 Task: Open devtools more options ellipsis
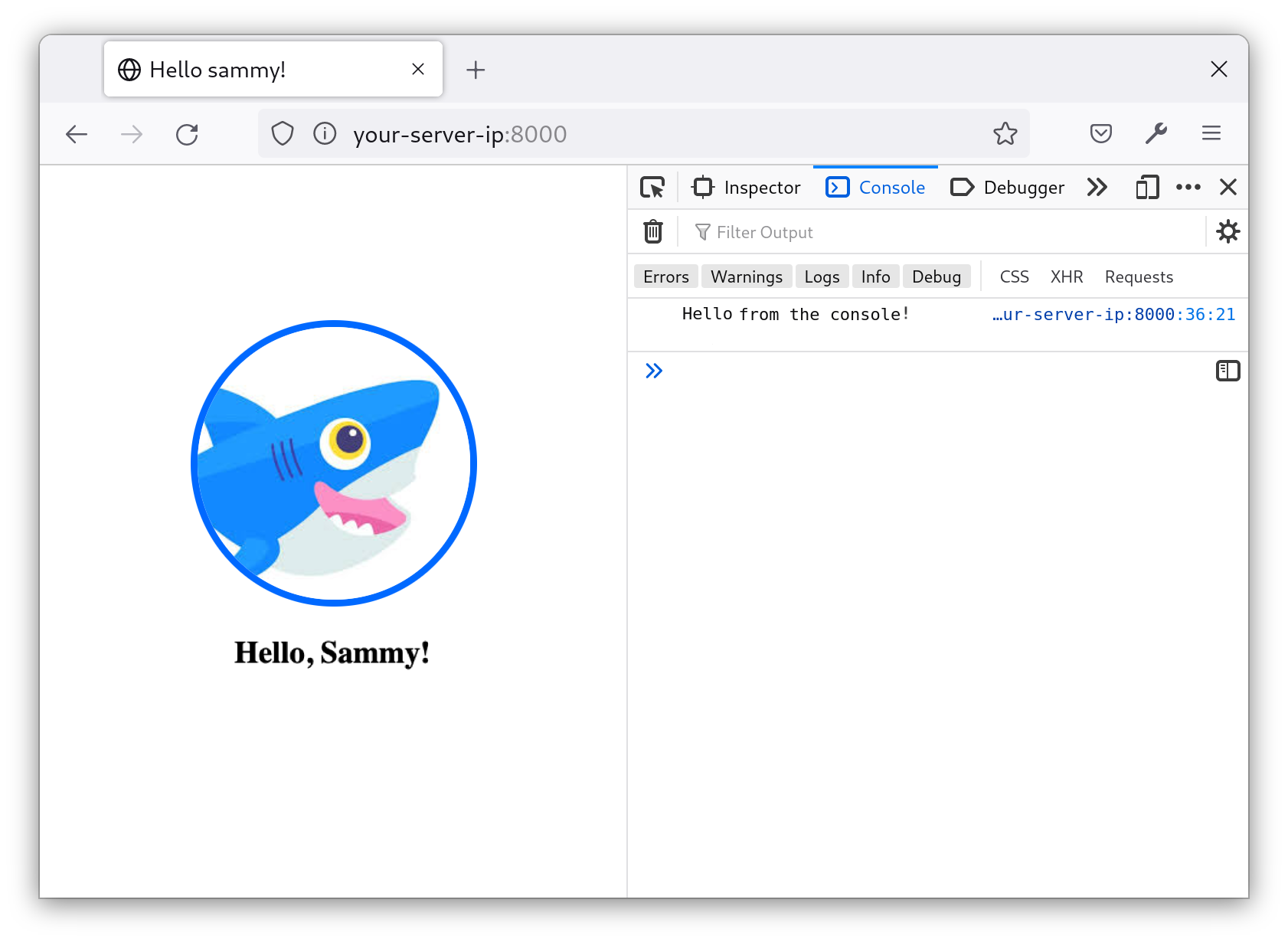point(1188,187)
